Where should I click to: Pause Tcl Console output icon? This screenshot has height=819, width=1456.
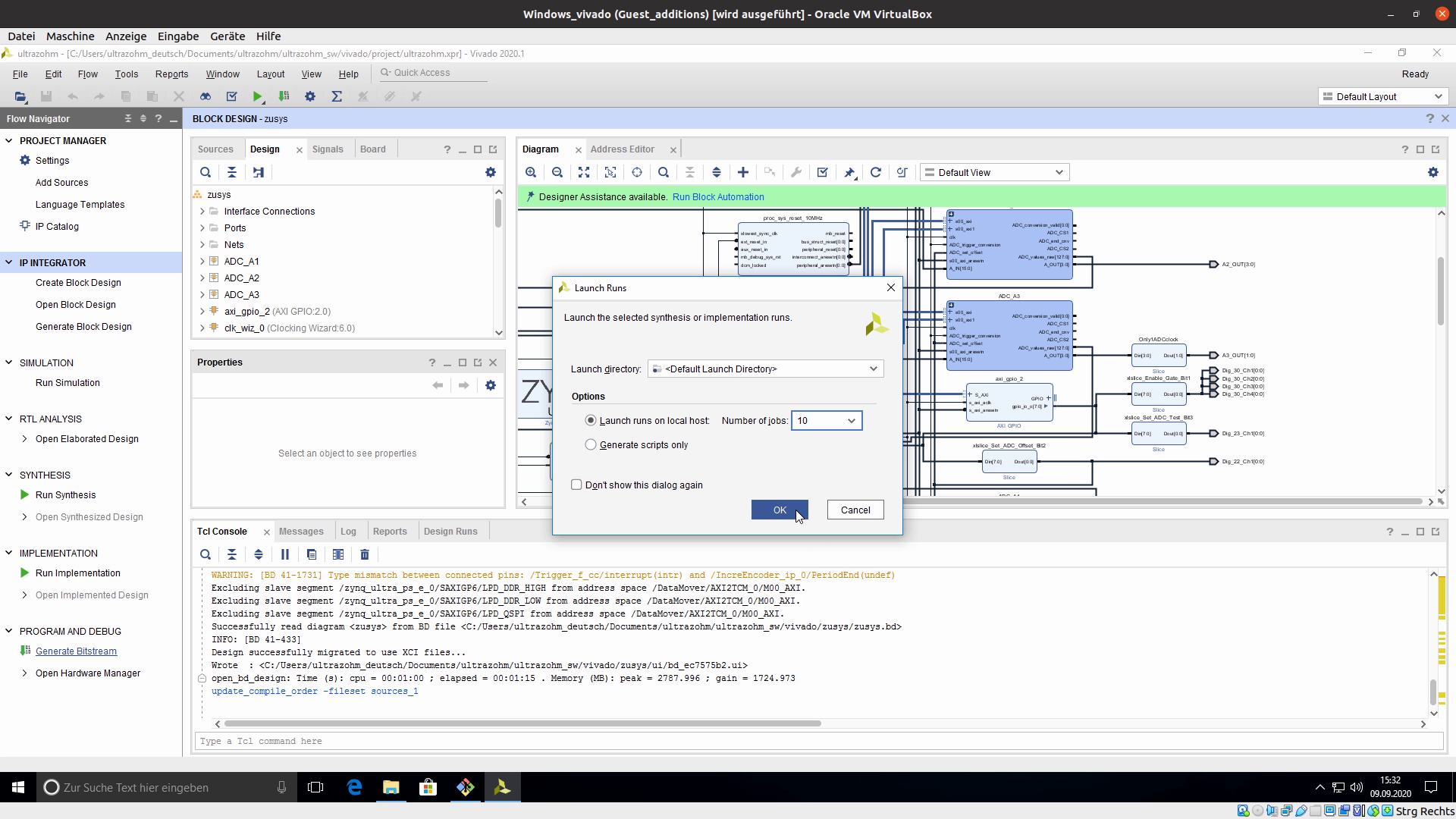(x=285, y=554)
